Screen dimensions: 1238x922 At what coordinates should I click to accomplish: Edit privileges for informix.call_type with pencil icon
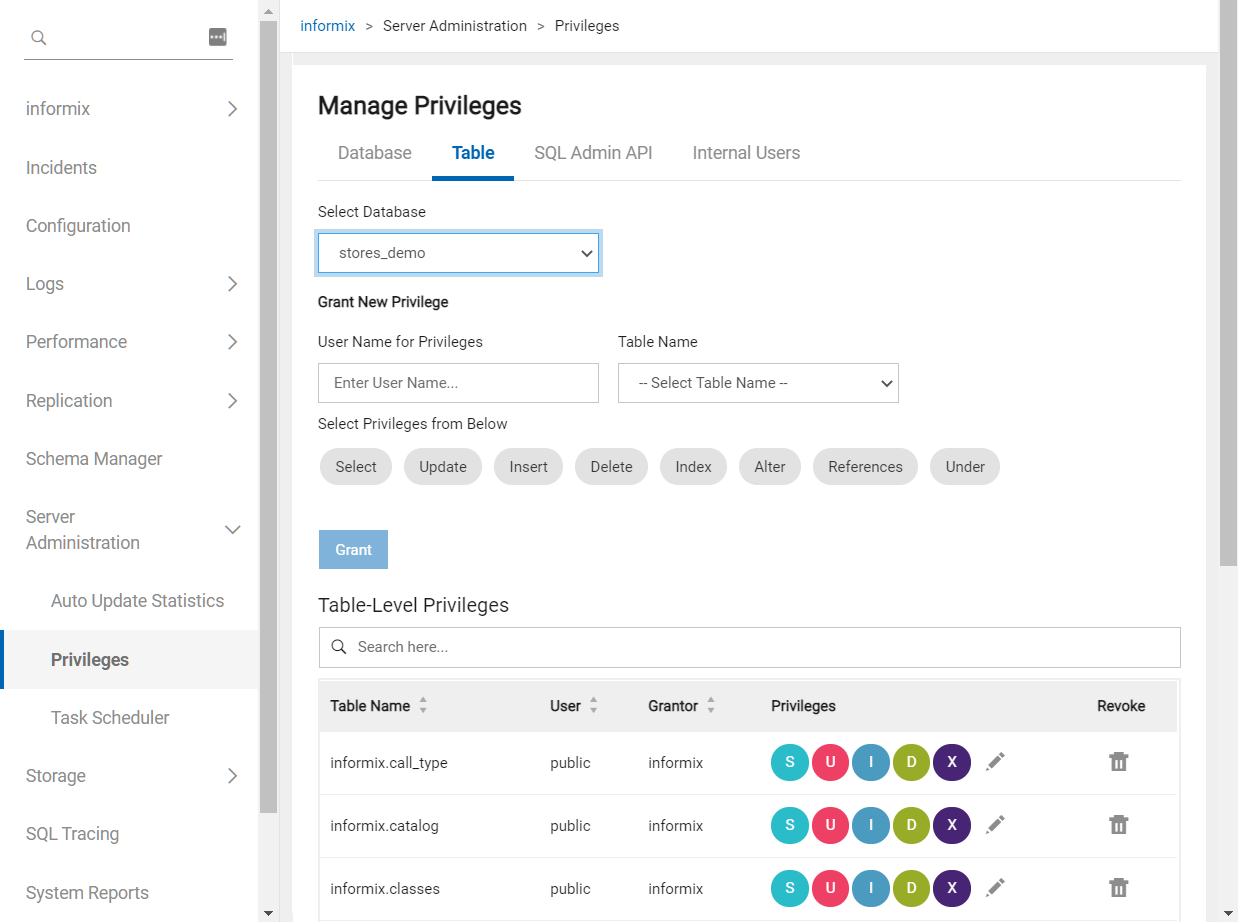click(x=994, y=762)
